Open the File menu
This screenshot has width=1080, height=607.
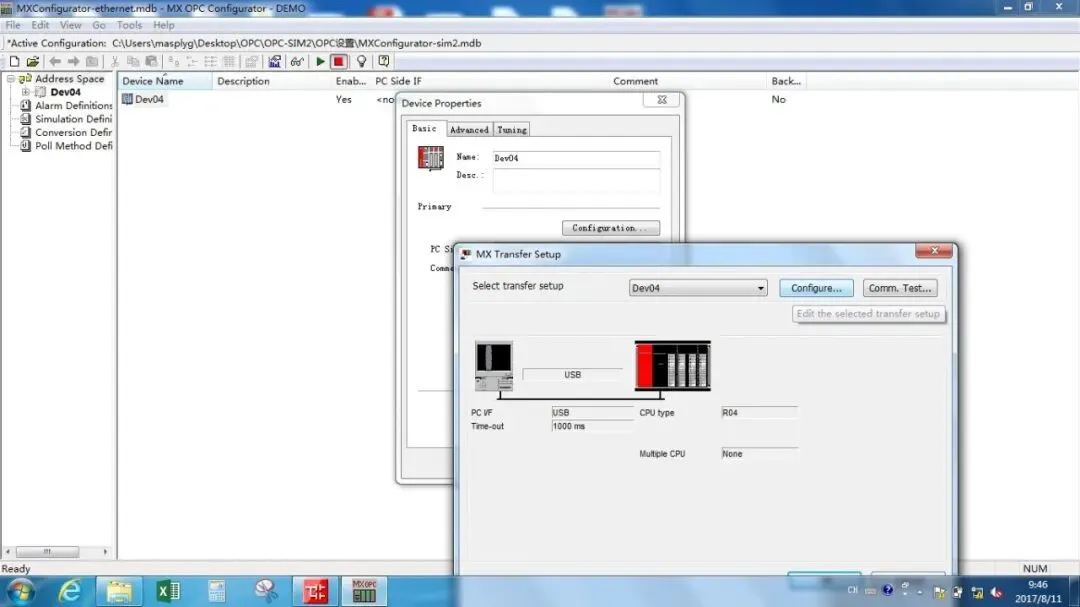pyautogui.click(x=13, y=25)
